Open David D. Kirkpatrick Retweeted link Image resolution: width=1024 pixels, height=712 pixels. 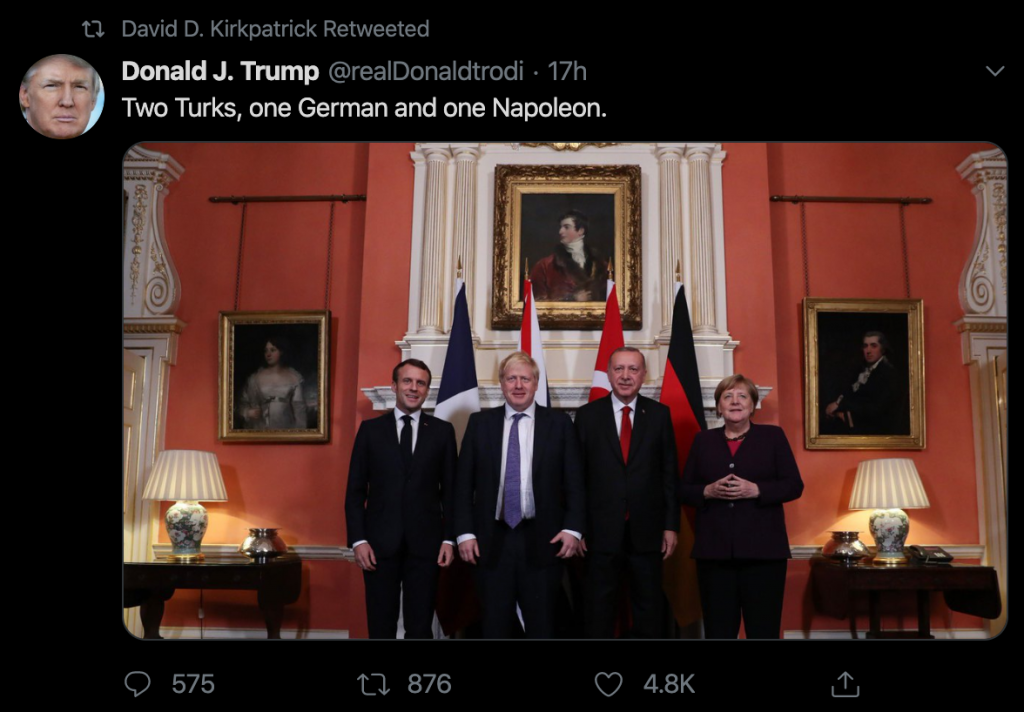tap(275, 29)
